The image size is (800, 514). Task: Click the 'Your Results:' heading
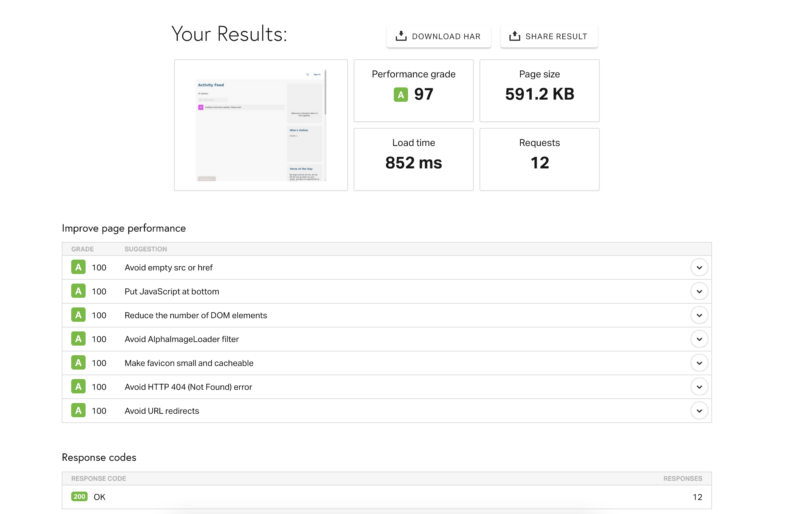[x=229, y=34]
